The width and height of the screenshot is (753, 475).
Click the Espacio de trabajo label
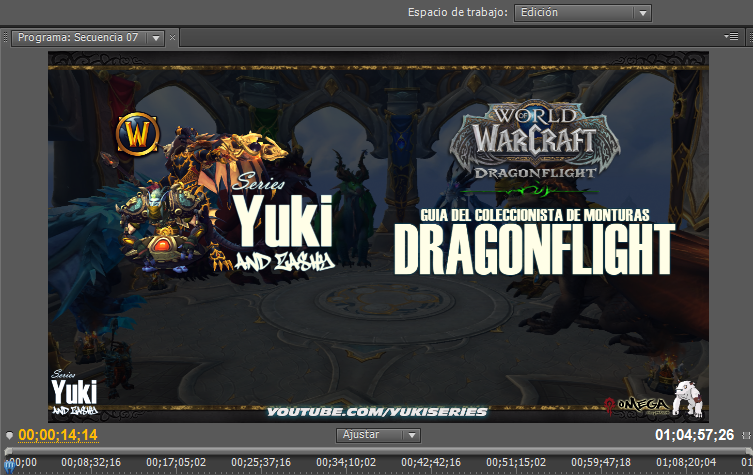coord(457,12)
